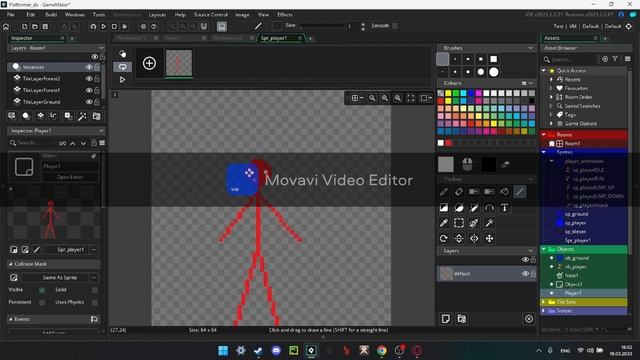Viewport: 640px width, 360px height.
Task: Open the Build menu
Action: (x=51, y=14)
